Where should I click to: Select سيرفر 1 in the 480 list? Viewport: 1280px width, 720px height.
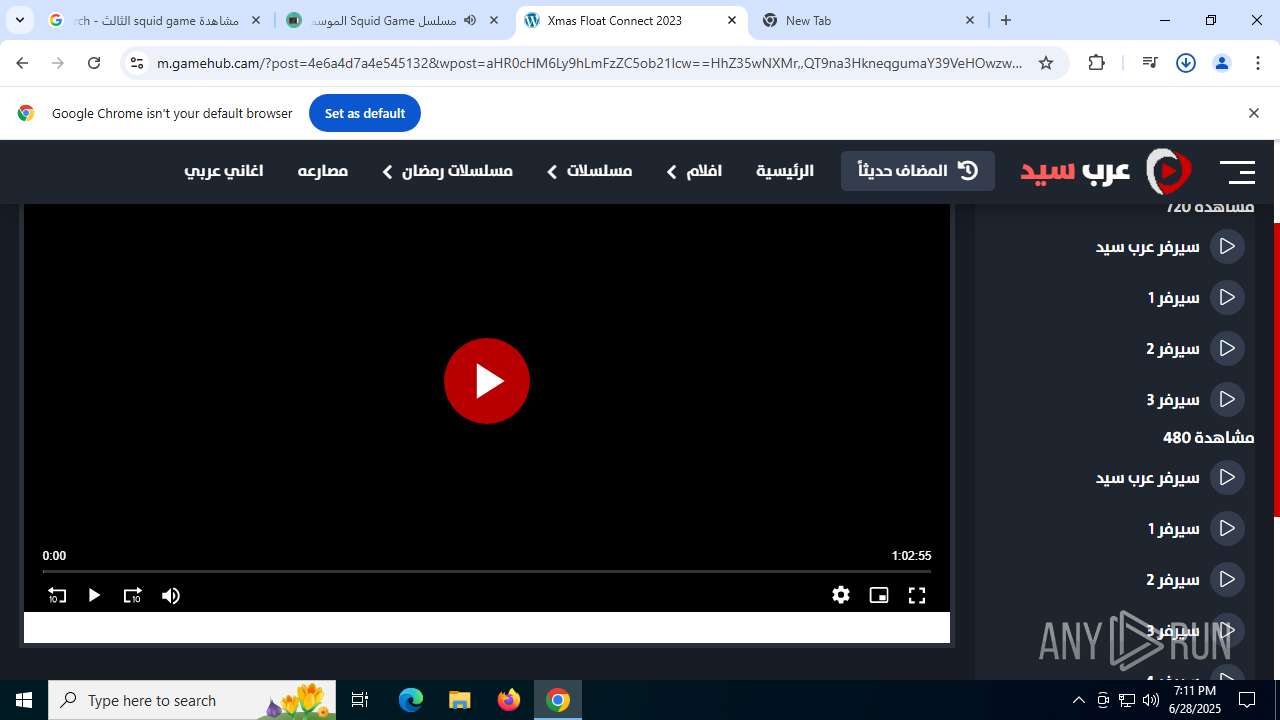1196,528
